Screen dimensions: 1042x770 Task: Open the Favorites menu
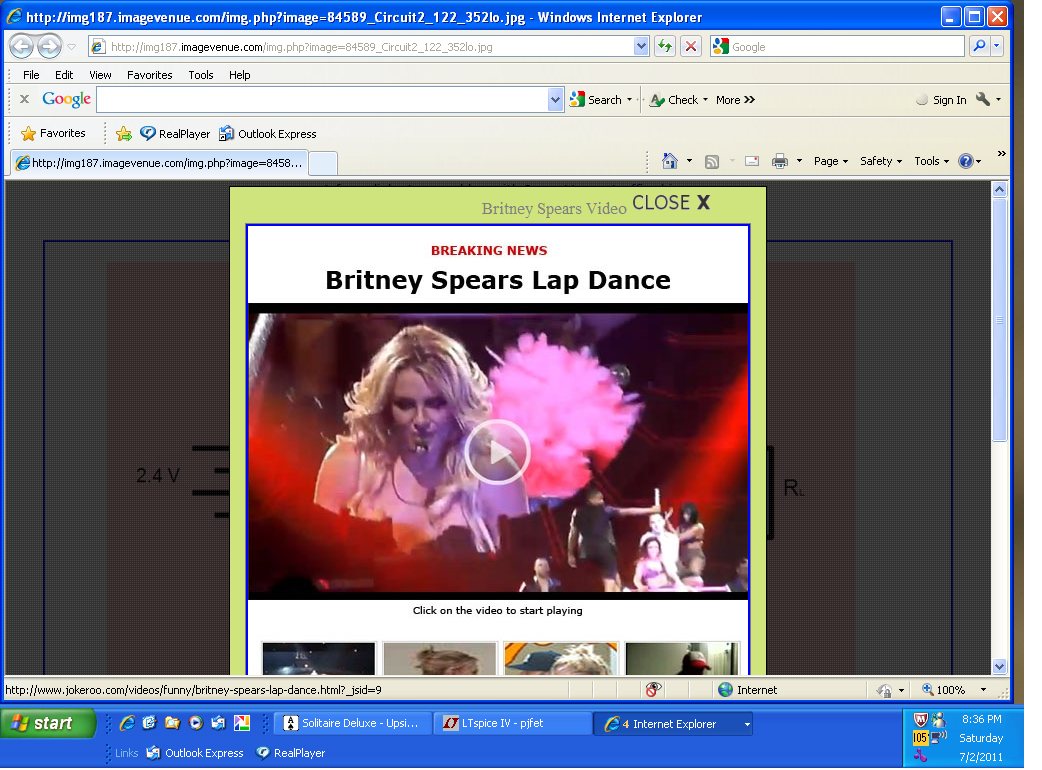pos(150,75)
